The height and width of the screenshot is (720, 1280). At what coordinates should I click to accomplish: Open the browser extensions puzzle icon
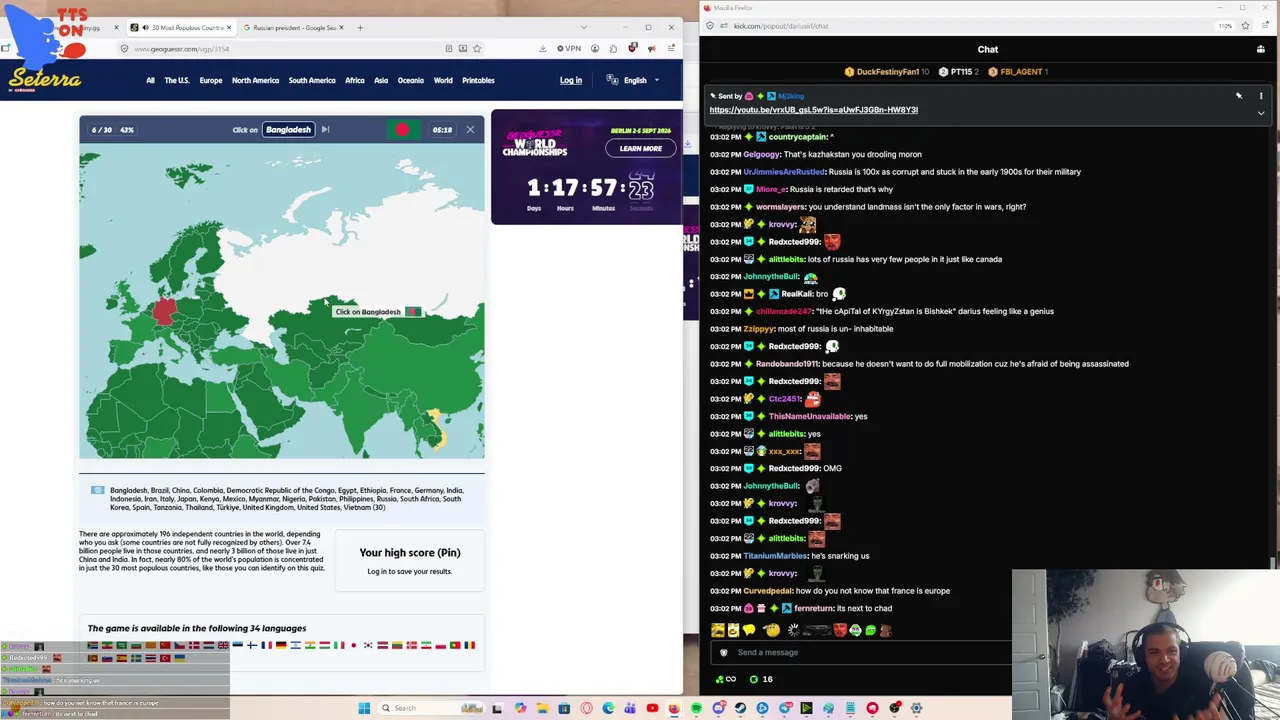[x=614, y=48]
